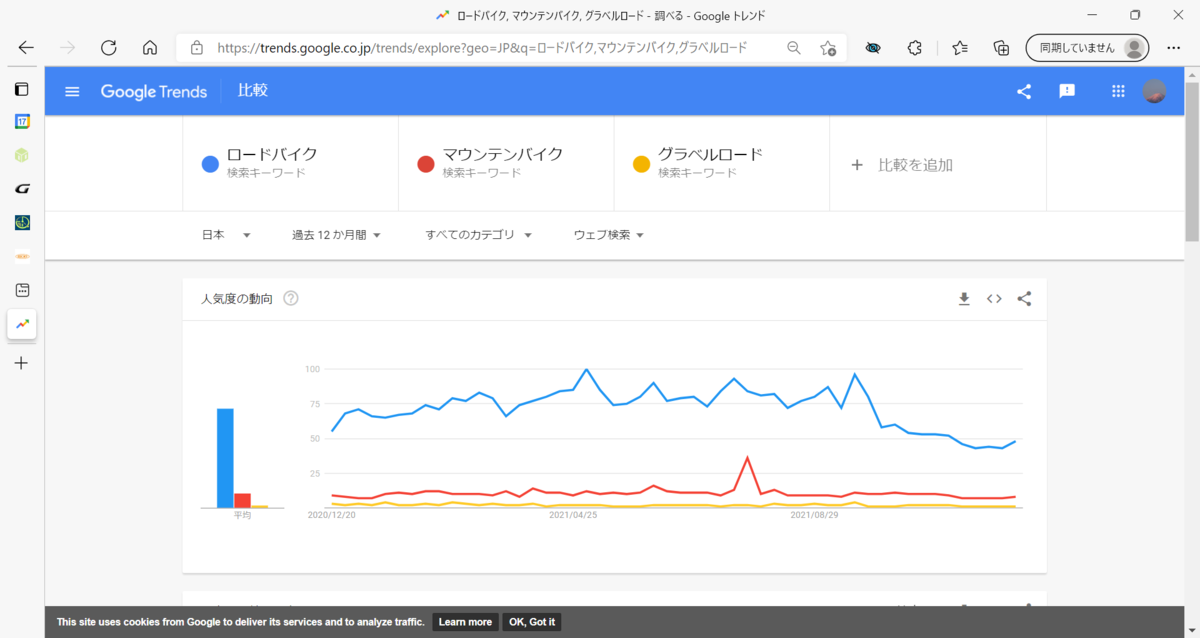
Task: Click the blue average bar
Action: pos(225,458)
